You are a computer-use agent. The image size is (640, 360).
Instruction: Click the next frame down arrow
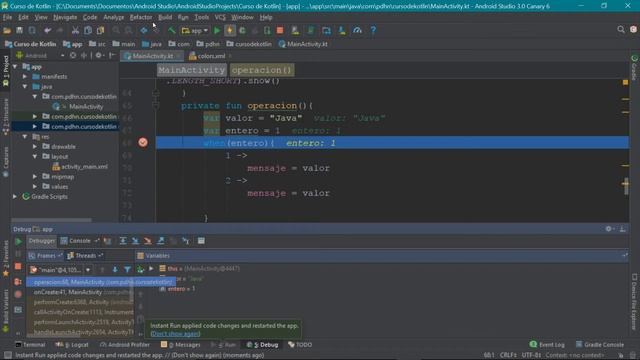[115, 269]
